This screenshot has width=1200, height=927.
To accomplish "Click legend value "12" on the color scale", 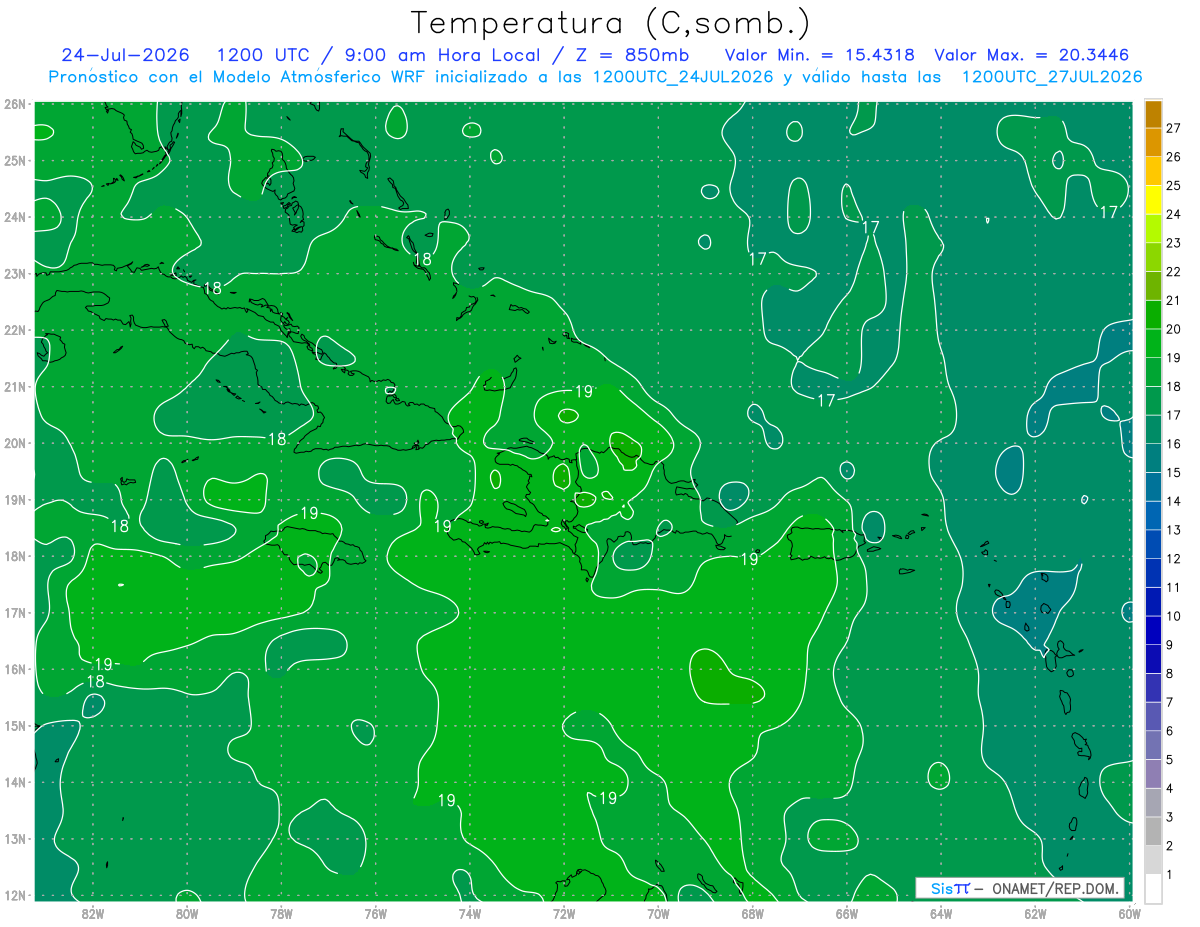I will 1174,559.
